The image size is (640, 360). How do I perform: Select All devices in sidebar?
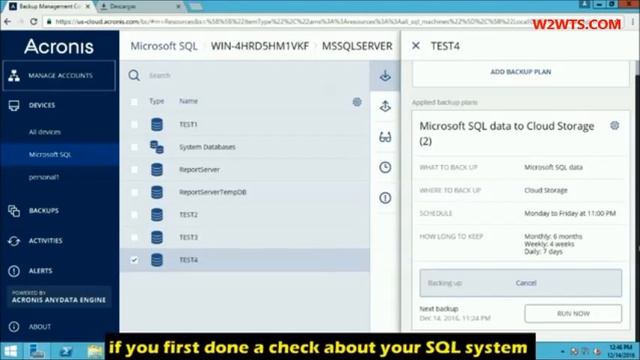[x=44, y=132]
